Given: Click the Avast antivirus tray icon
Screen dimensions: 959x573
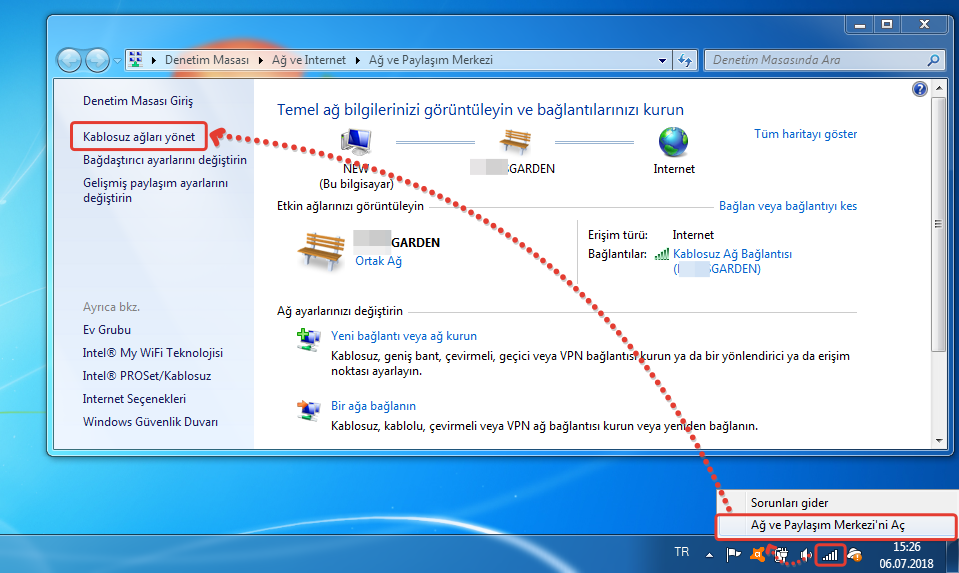Looking at the screenshot, I should coord(759,554).
